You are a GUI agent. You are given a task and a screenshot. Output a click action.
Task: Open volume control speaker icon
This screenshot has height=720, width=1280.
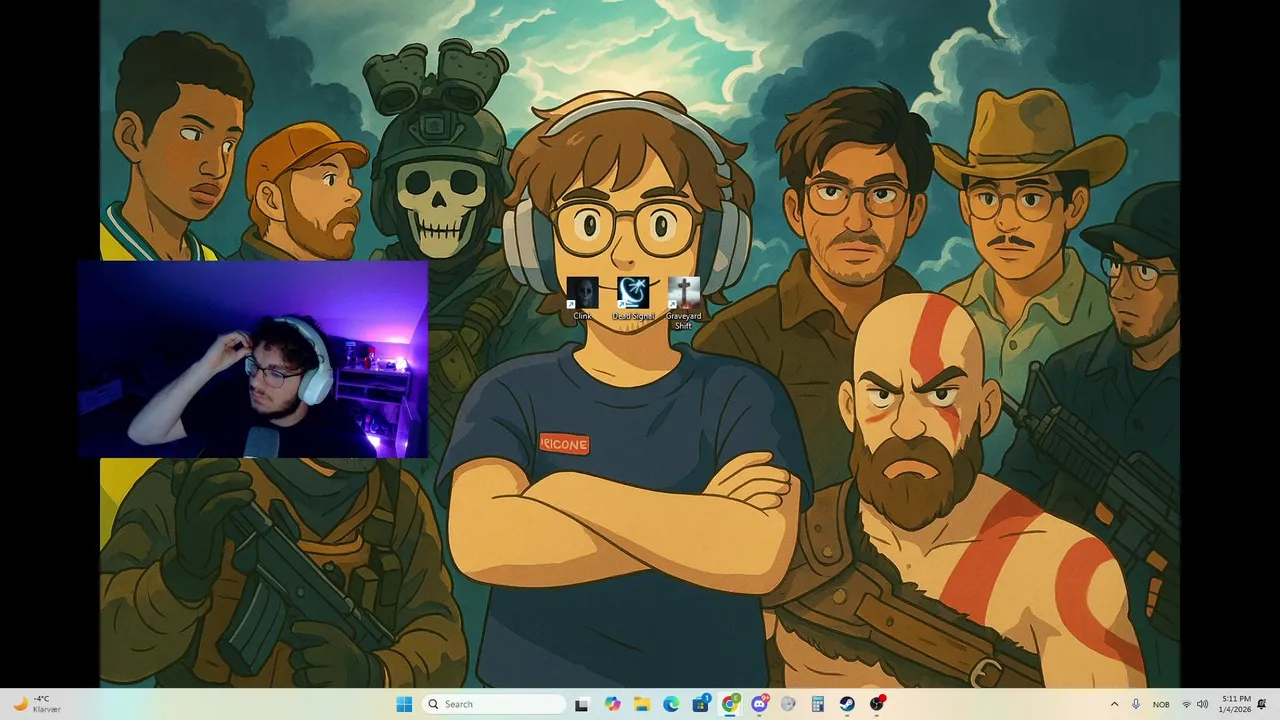click(1202, 704)
